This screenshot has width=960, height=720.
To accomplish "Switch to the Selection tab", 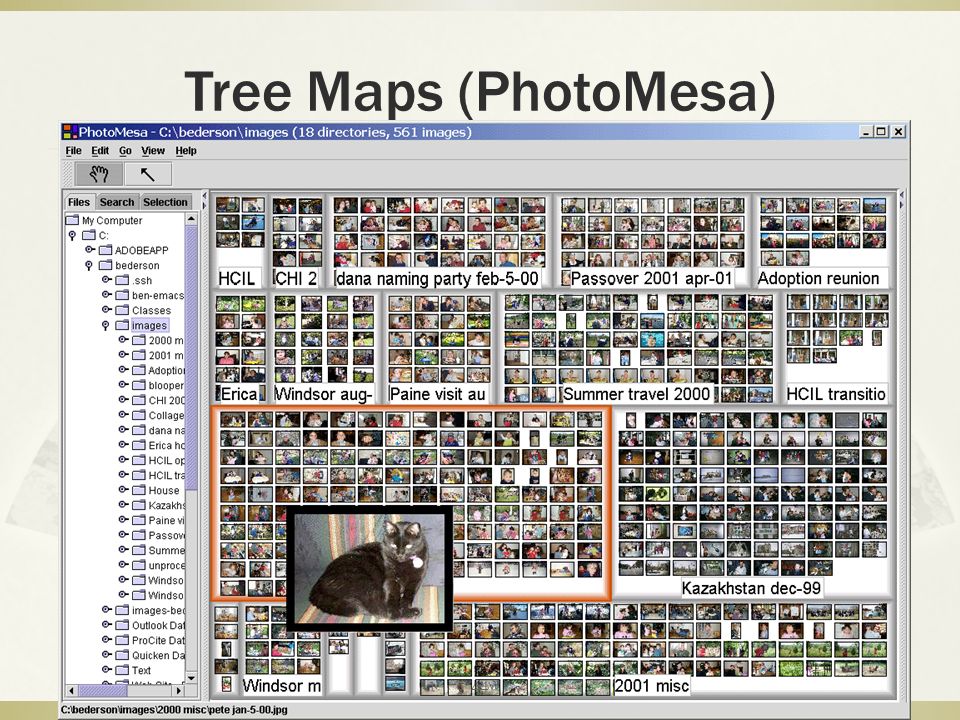I will (x=165, y=202).
